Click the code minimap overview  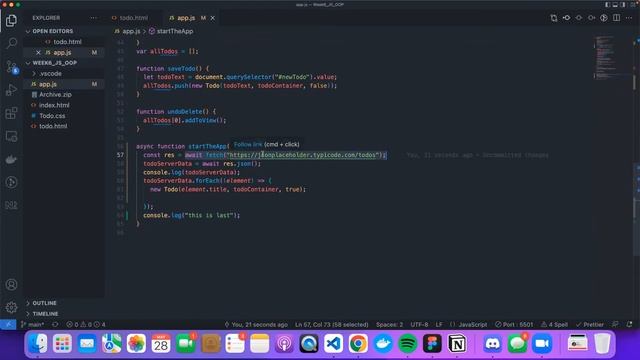tap(605, 57)
